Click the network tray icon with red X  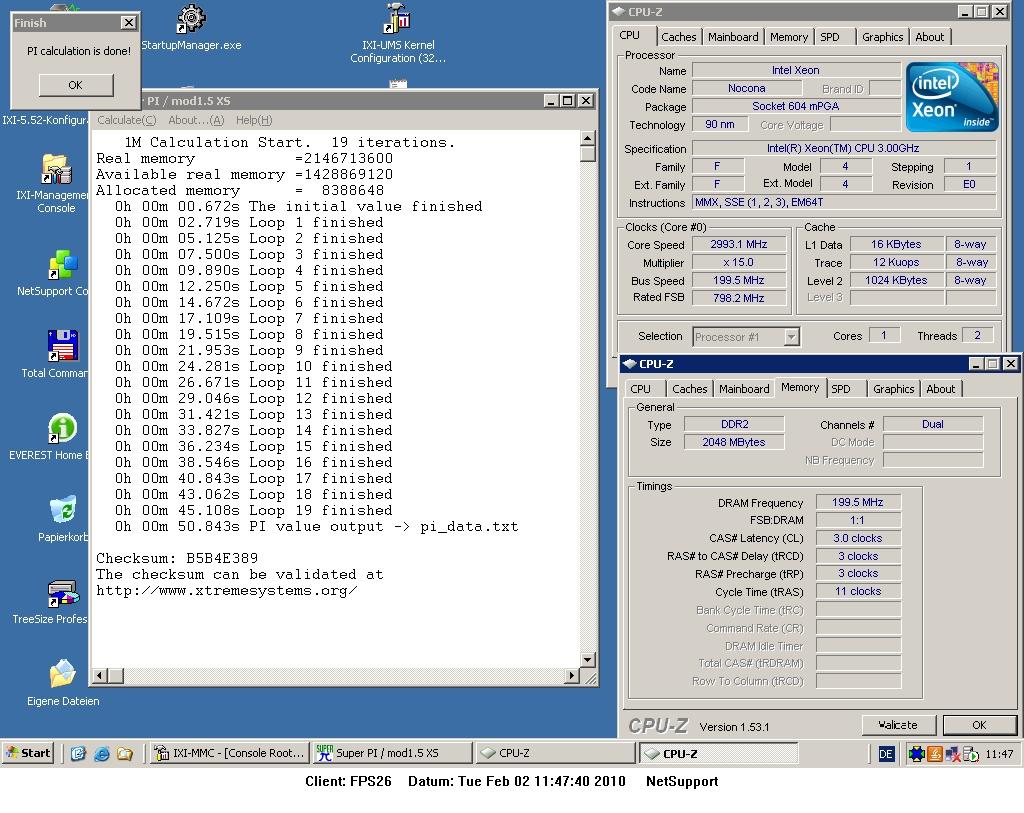(x=953, y=754)
